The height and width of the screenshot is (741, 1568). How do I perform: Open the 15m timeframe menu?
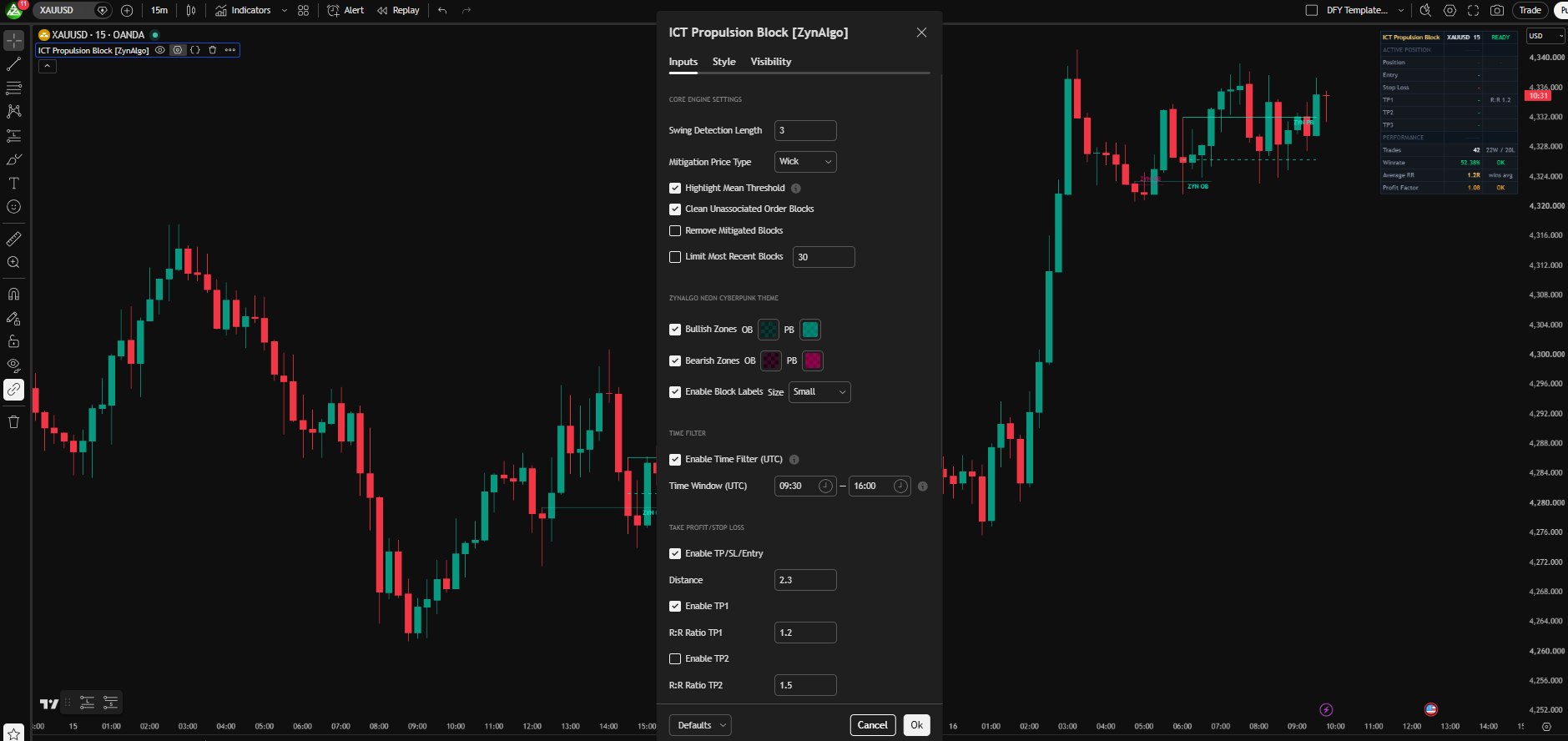click(x=159, y=10)
